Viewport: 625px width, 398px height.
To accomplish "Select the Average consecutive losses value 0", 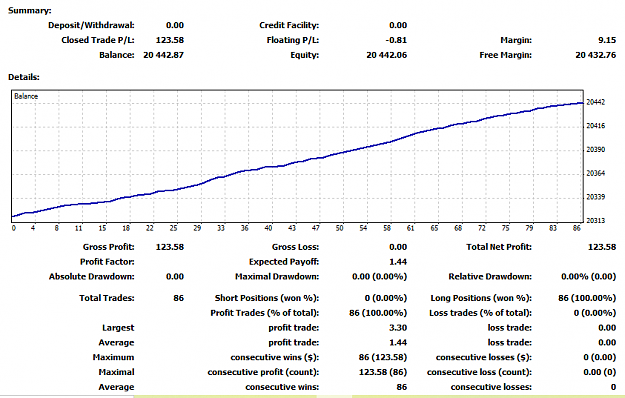I will [613, 387].
